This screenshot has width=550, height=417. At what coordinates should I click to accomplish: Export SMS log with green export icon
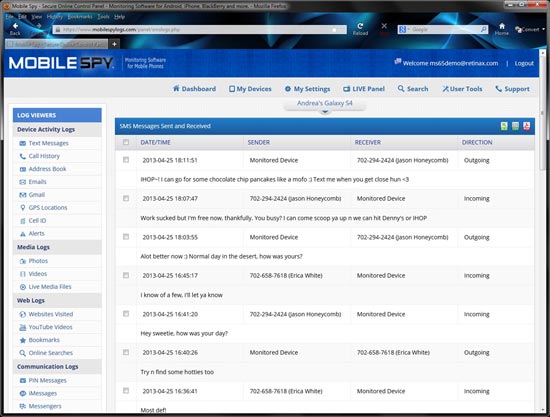pos(504,126)
